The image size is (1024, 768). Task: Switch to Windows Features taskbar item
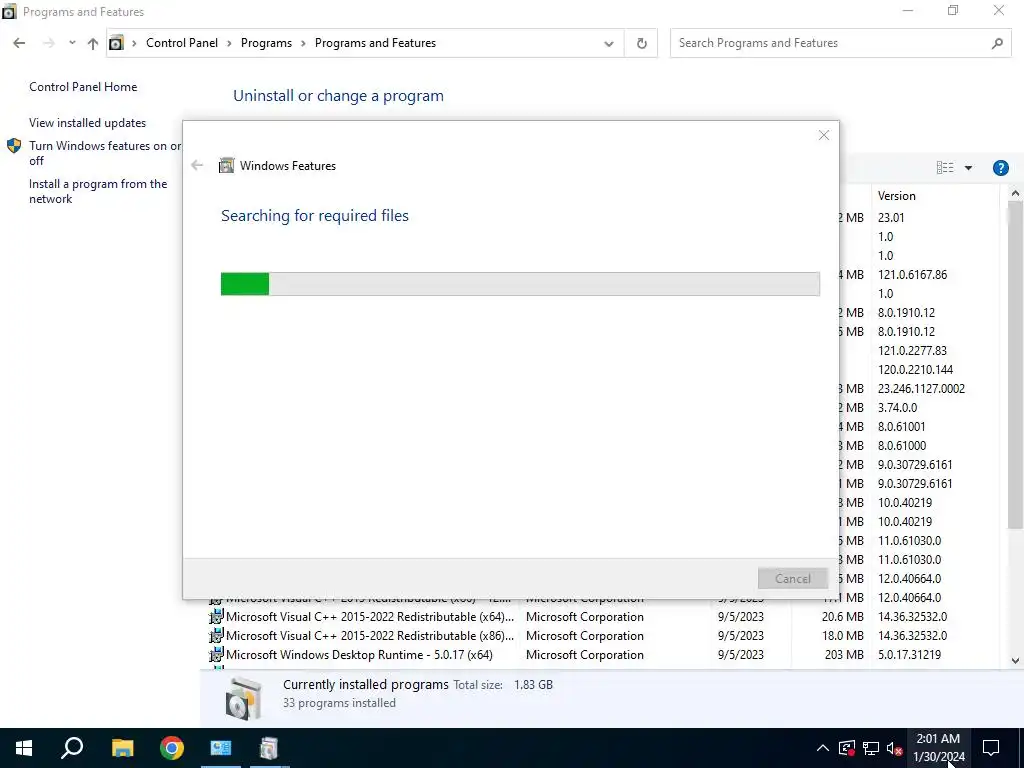tap(269, 748)
